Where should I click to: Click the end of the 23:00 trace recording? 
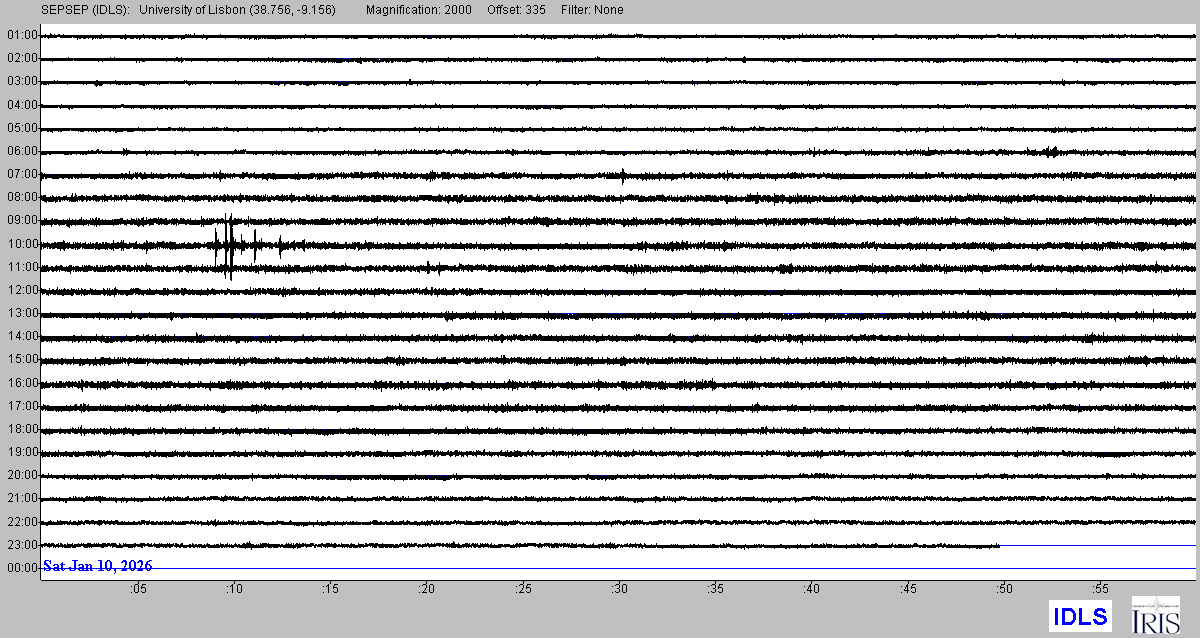(998, 546)
